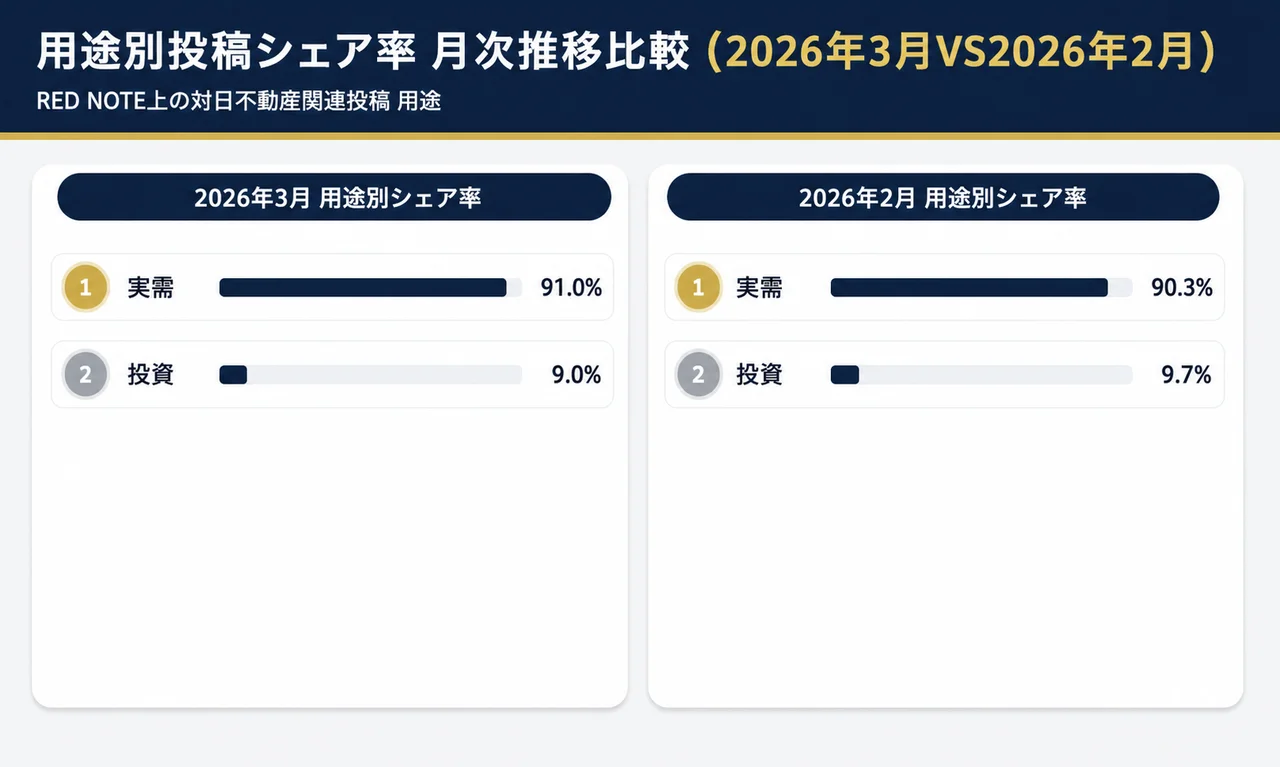Select the 2026年2月 用途別シェア率 header
Image resolution: width=1280 pixels, height=767 pixels.
(x=942, y=197)
